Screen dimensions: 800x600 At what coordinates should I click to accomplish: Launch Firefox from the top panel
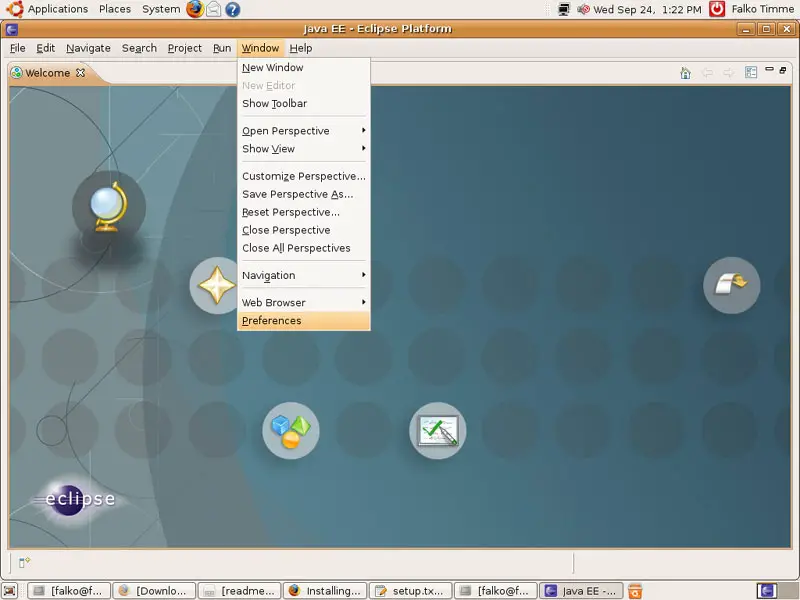pos(195,9)
